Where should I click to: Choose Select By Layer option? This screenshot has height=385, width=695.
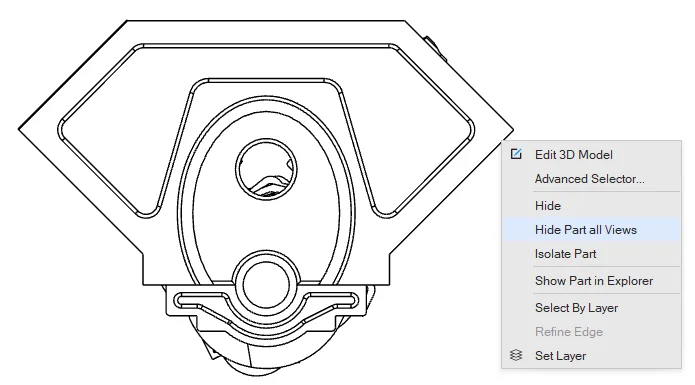click(591, 307)
